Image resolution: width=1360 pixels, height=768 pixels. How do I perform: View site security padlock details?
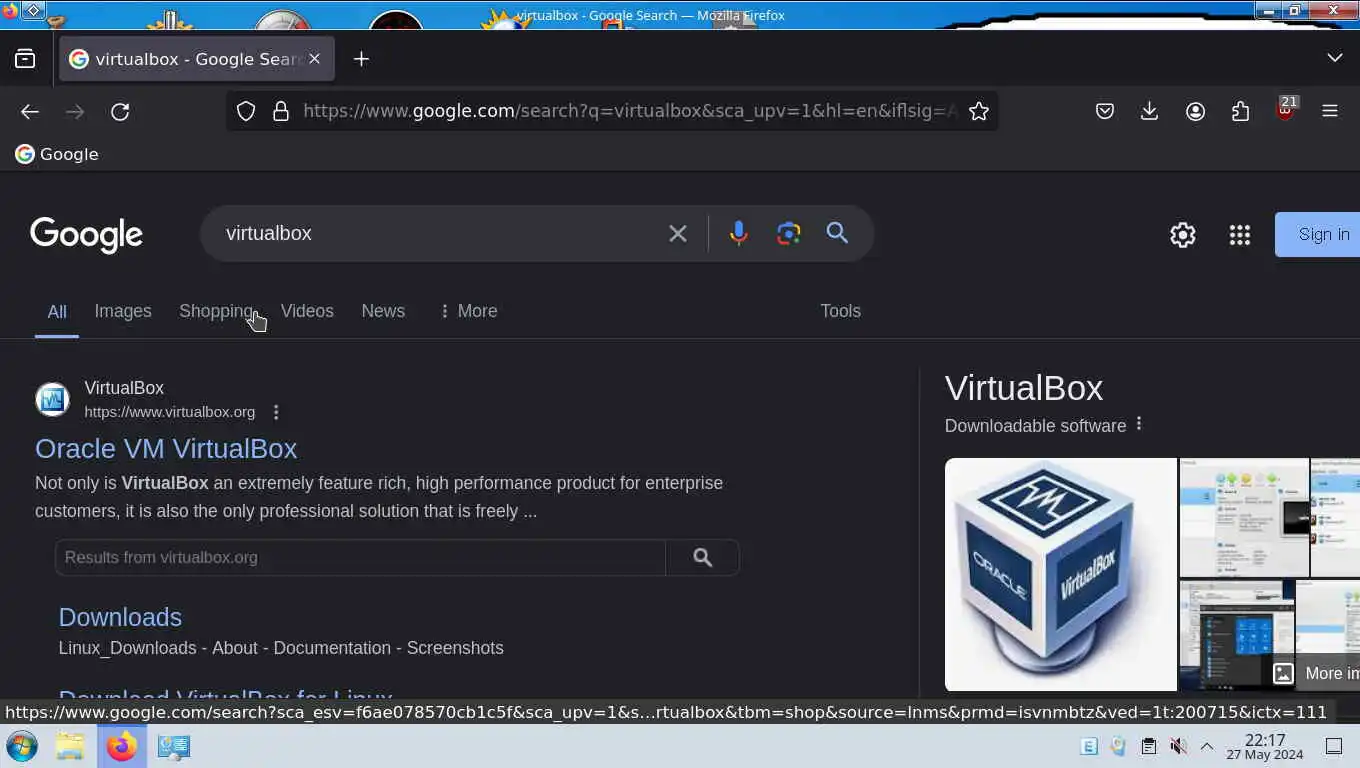click(281, 111)
